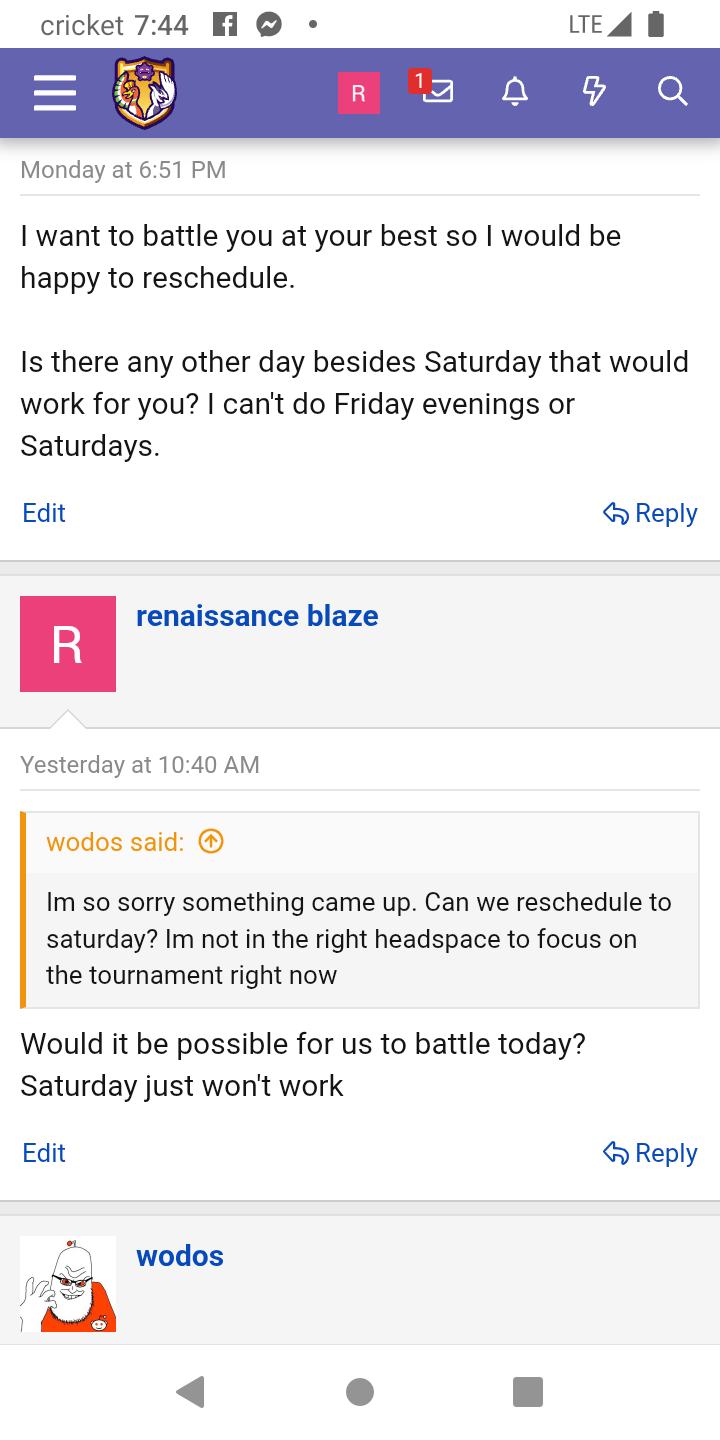Open the hamburger navigation menu
Screen dimensions: 720x1440
click(x=55, y=93)
